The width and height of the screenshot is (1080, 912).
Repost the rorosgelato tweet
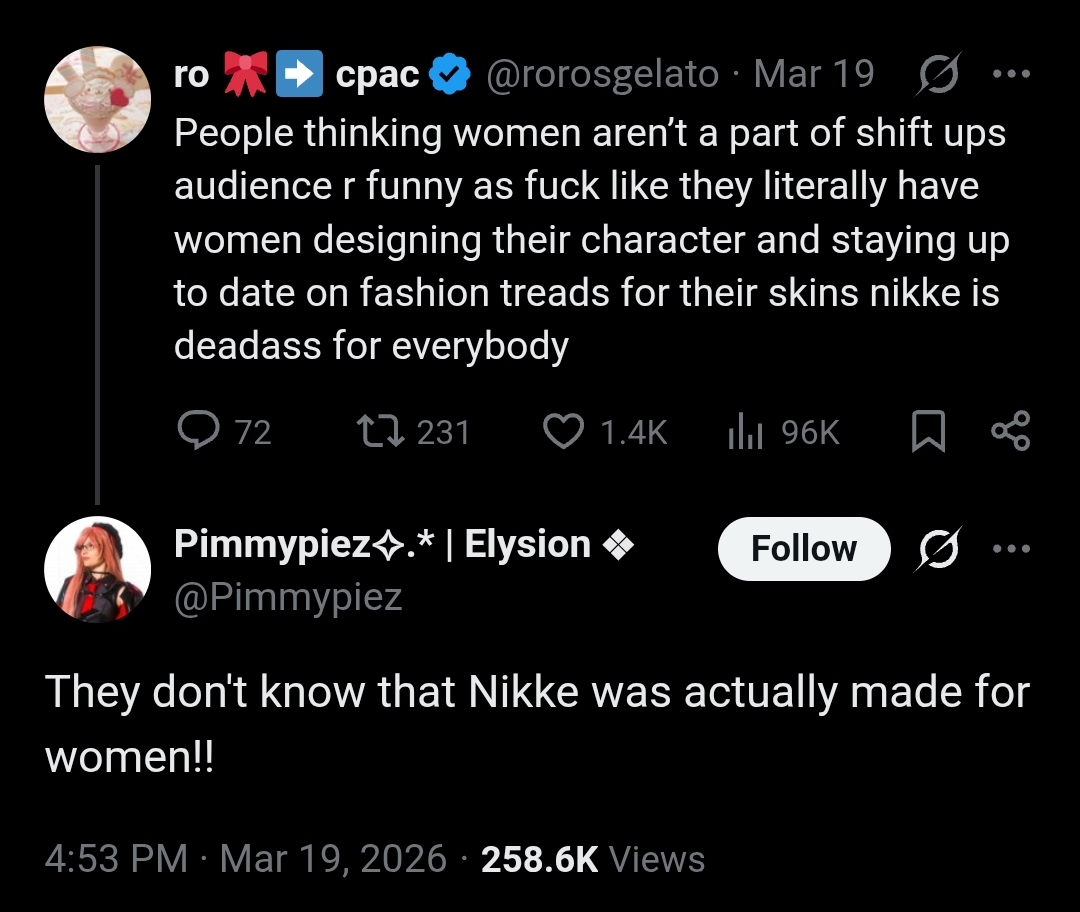tap(380, 431)
